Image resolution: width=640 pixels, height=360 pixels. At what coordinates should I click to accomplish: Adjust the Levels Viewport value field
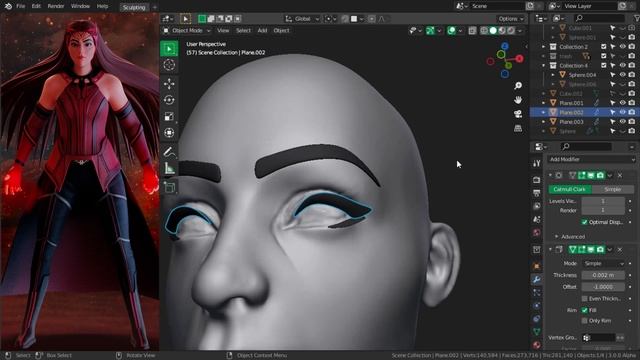pyautogui.click(x=603, y=201)
